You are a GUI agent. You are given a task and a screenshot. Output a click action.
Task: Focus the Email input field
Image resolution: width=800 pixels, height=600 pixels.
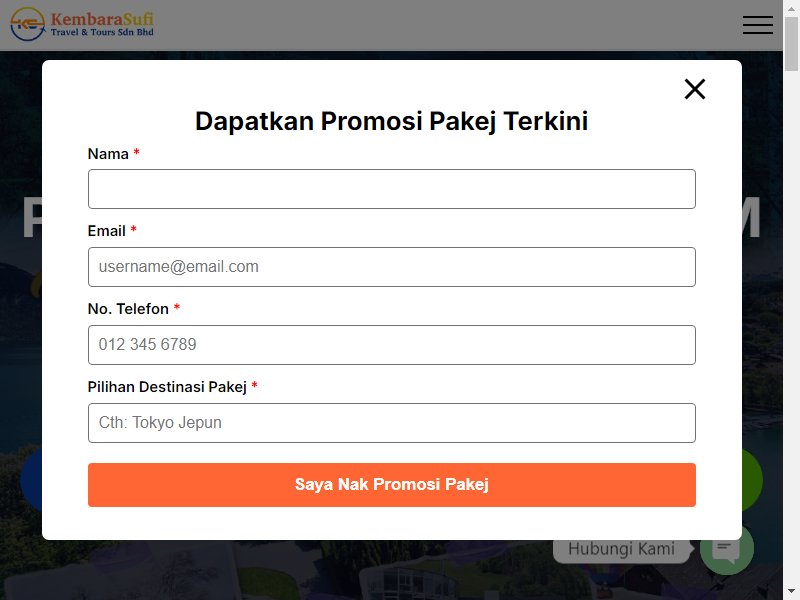pyautogui.click(x=392, y=267)
